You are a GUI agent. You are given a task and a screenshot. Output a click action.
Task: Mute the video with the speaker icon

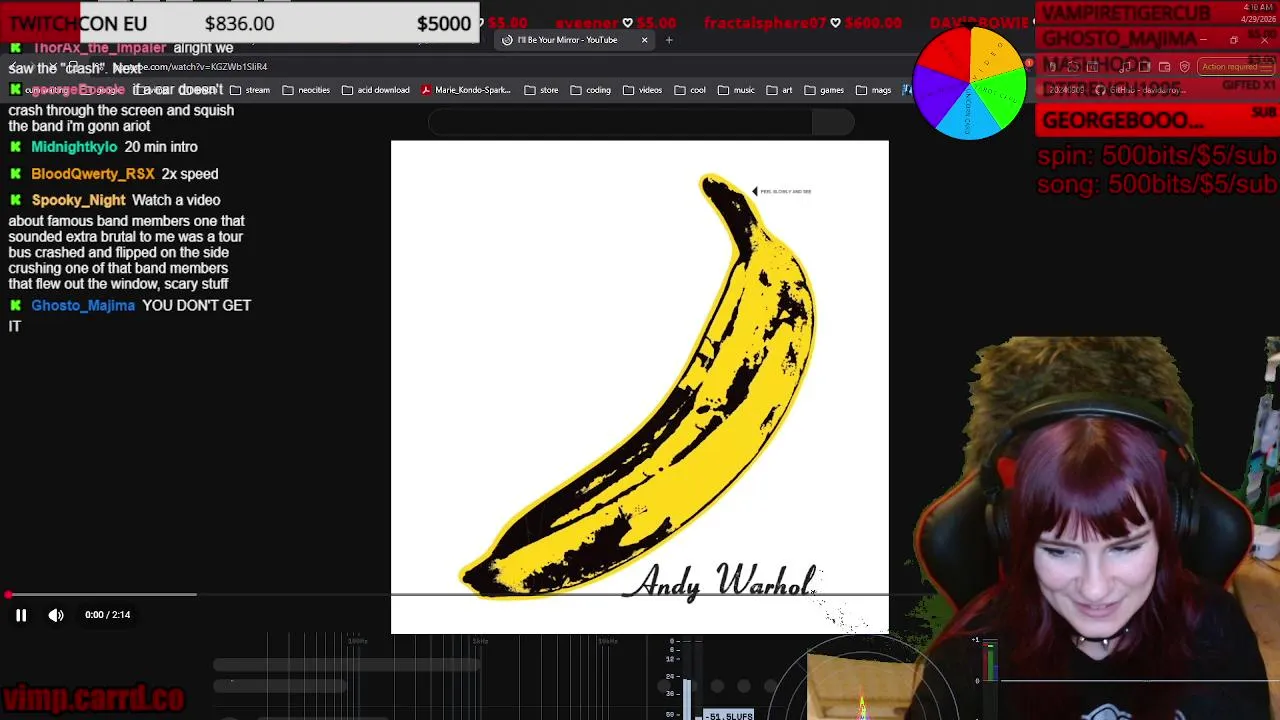[56, 615]
